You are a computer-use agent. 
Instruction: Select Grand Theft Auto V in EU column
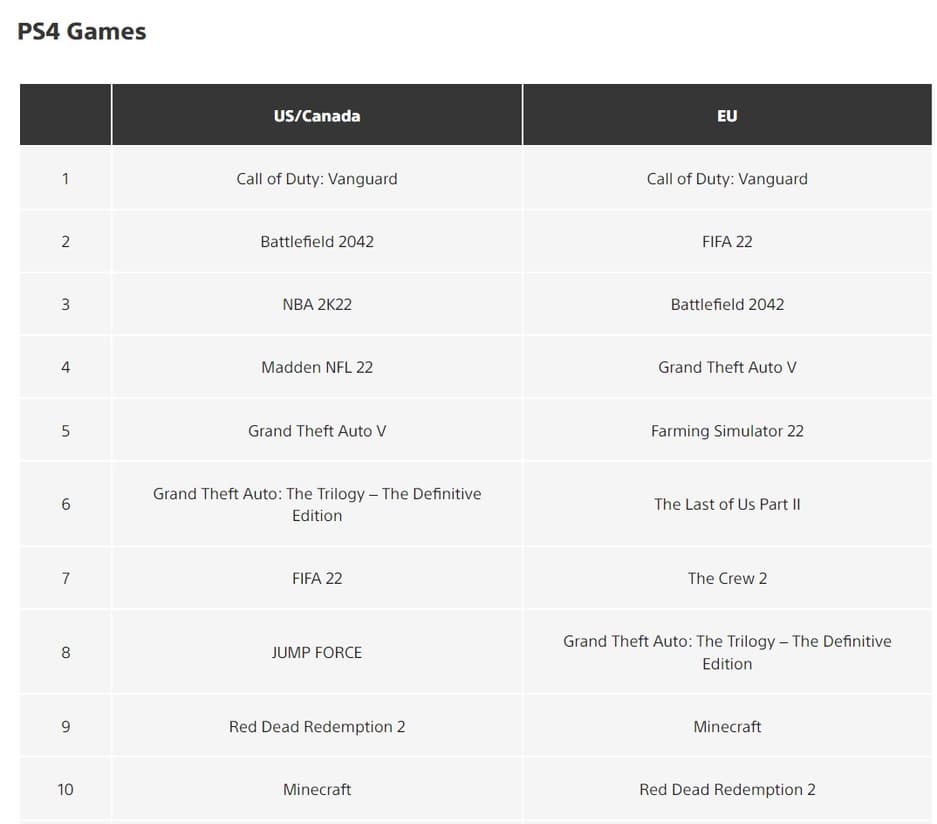pyautogui.click(x=727, y=367)
